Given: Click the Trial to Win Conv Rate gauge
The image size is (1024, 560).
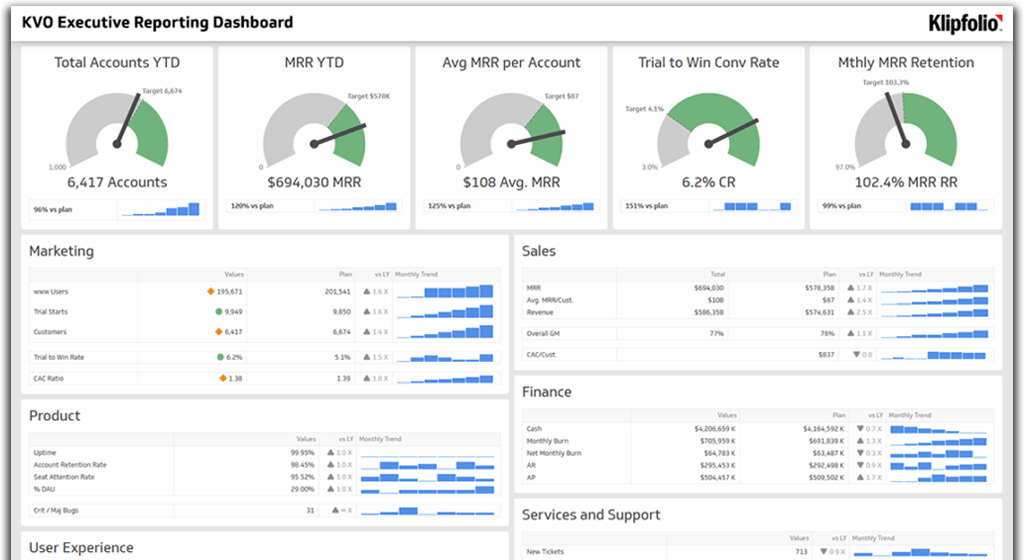Looking at the screenshot, I should [709, 131].
